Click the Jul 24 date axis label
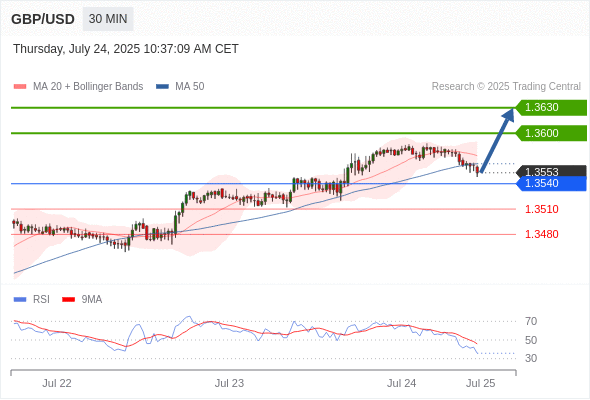590x400 pixels. (x=401, y=383)
